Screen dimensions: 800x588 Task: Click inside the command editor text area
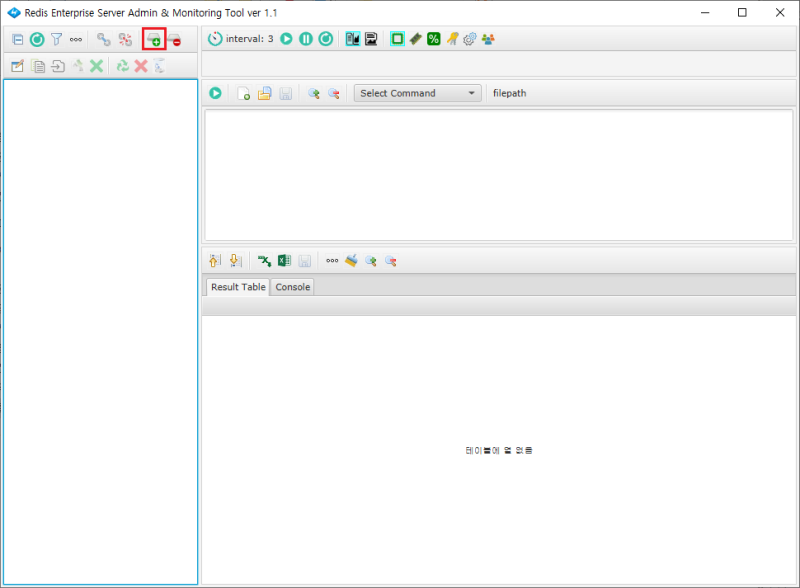[498, 174]
